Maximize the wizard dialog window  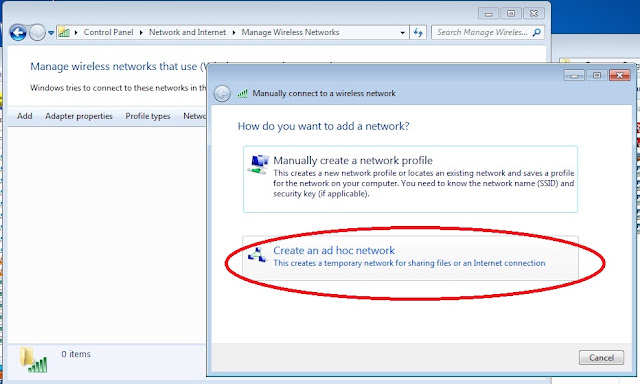[597, 75]
